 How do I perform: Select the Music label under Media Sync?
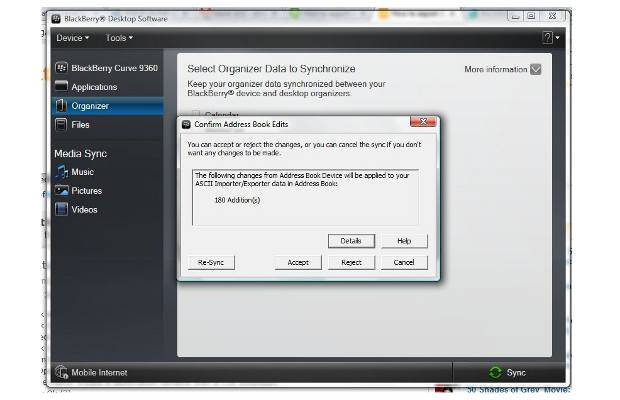[x=83, y=172]
